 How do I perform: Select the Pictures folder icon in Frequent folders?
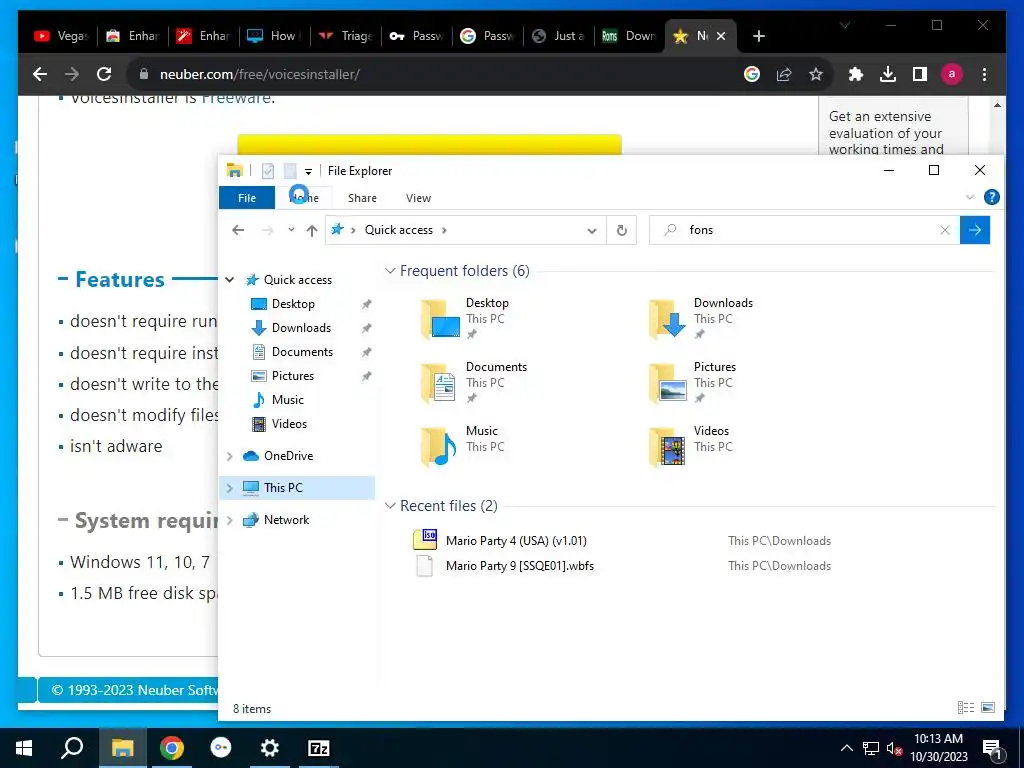667,383
